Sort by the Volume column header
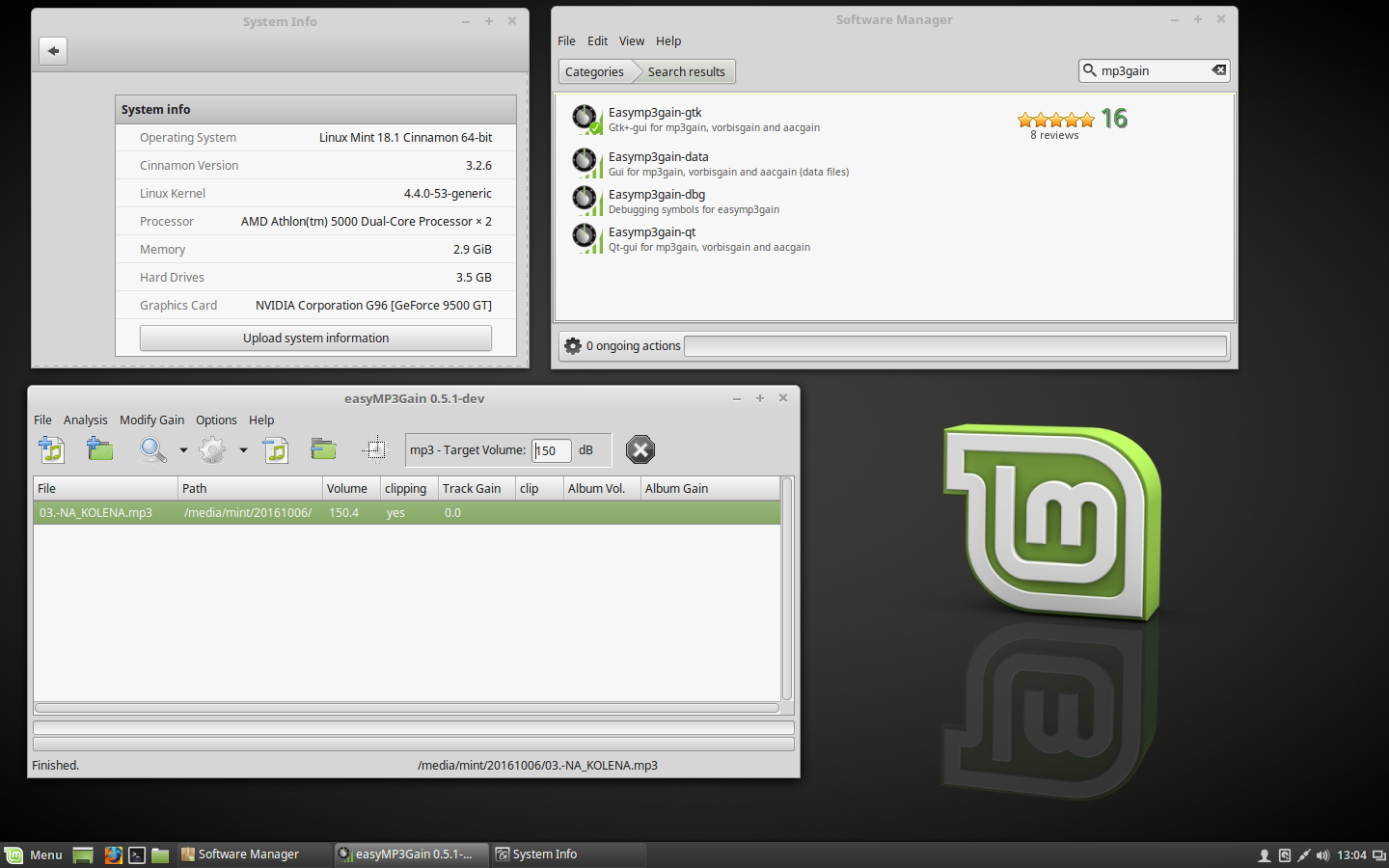Image resolution: width=1389 pixels, height=868 pixels. click(x=351, y=489)
